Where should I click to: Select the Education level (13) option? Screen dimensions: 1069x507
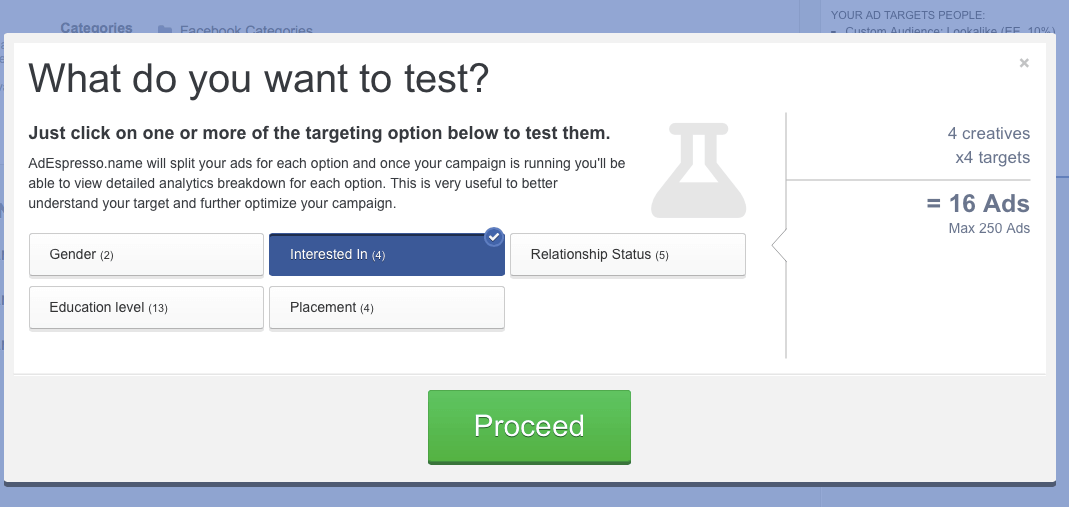pos(147,308)
